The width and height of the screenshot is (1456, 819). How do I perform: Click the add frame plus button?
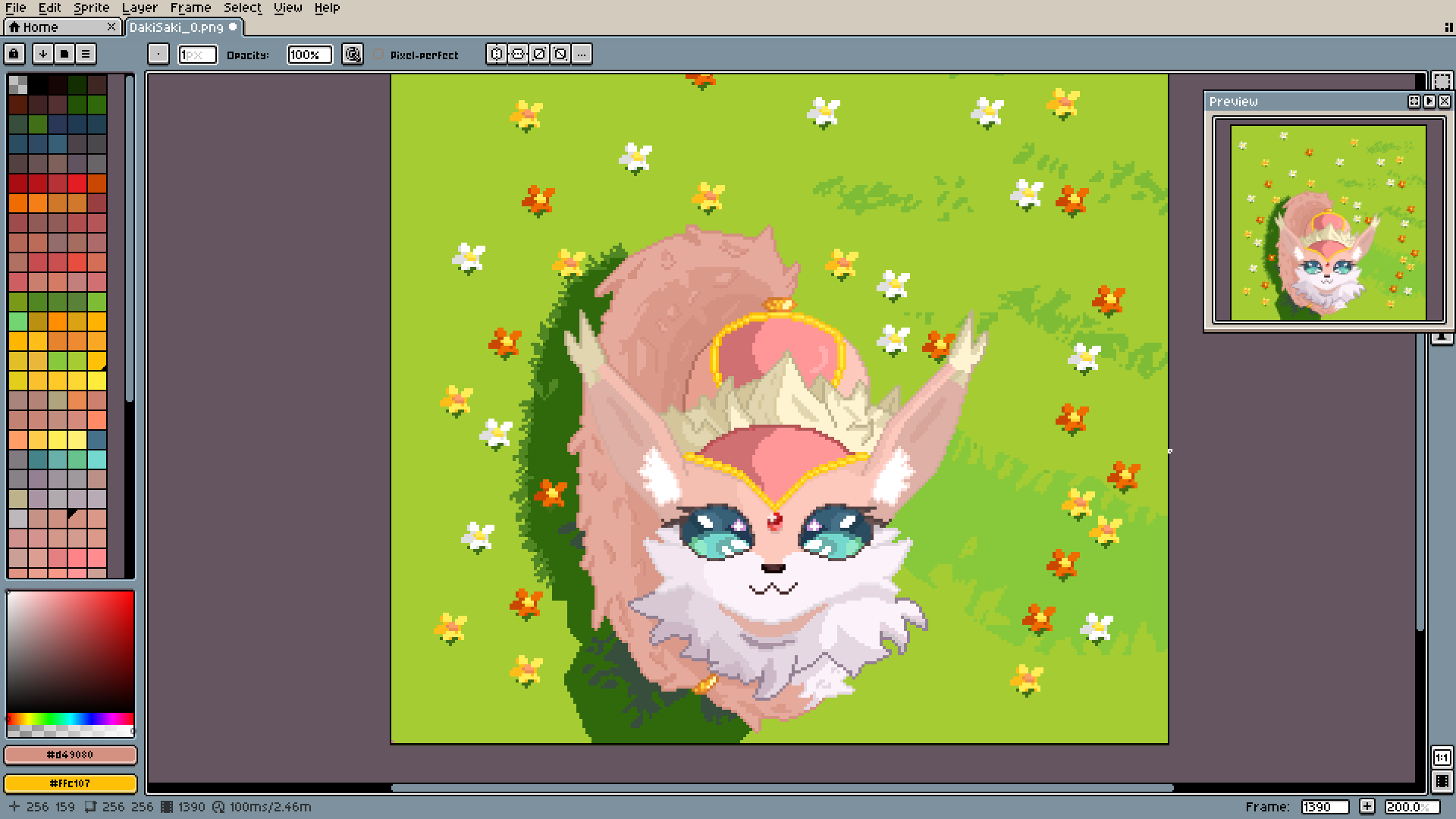1367,807
